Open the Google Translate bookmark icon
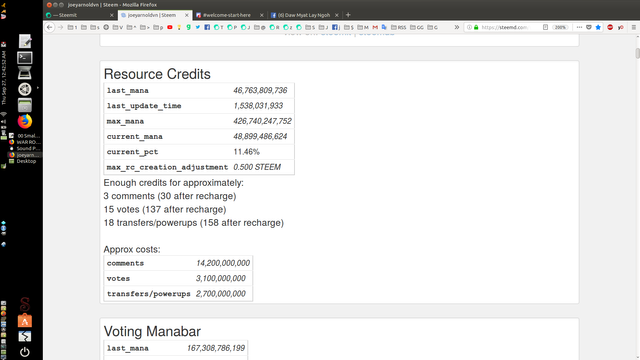The height and width of the screenshot is (360, 640). pyautogui.click(x=384, y=27)
